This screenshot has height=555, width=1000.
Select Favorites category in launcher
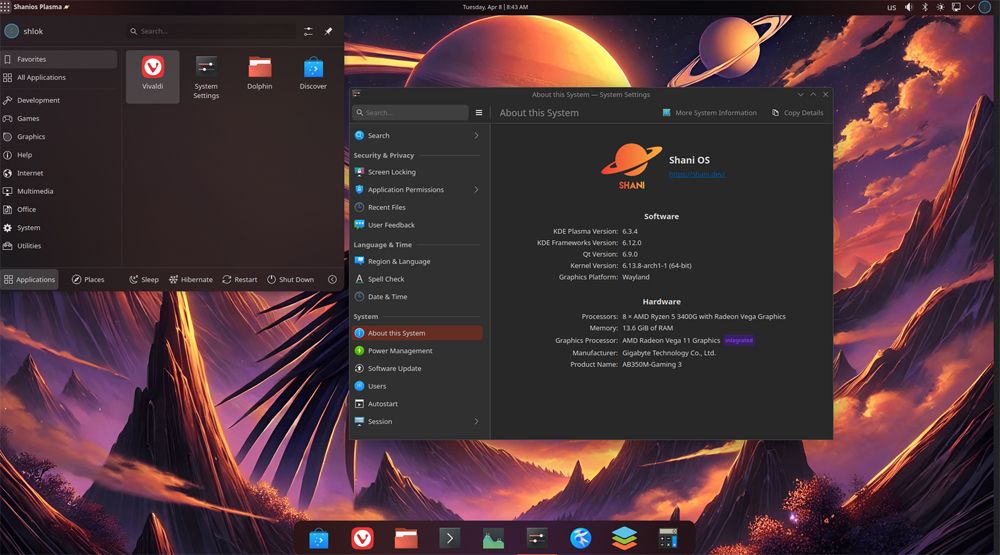click(59, 59)
